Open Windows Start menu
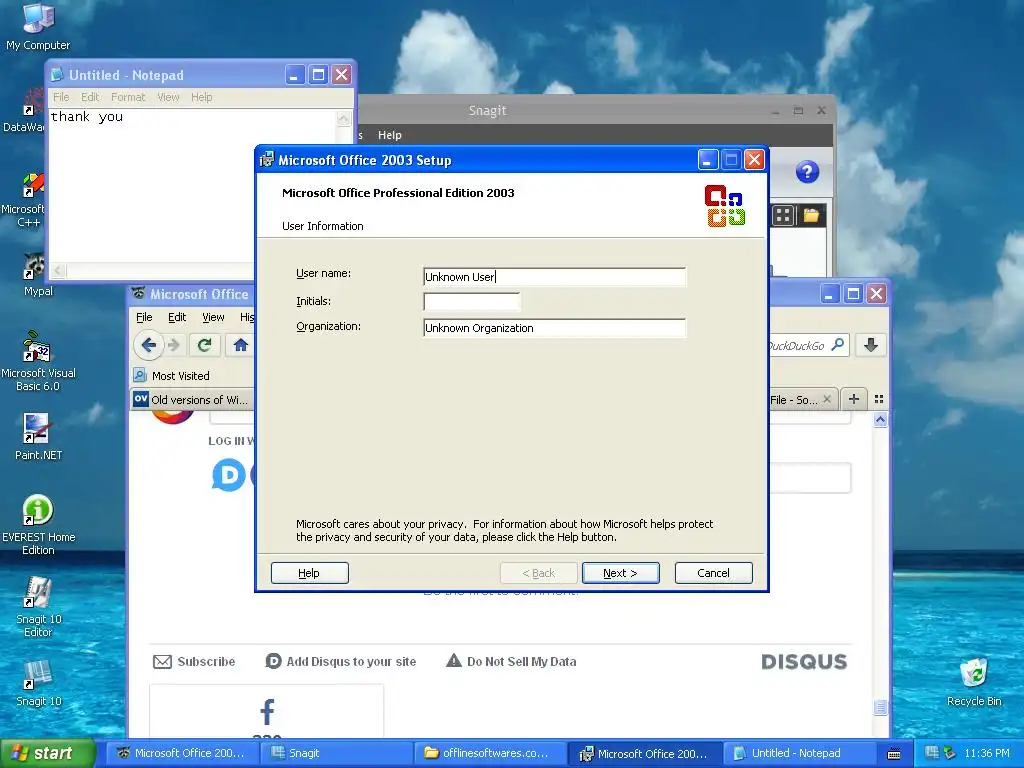Image resolution: width=1024 pixels, height=768 pixels. (48, 754)
